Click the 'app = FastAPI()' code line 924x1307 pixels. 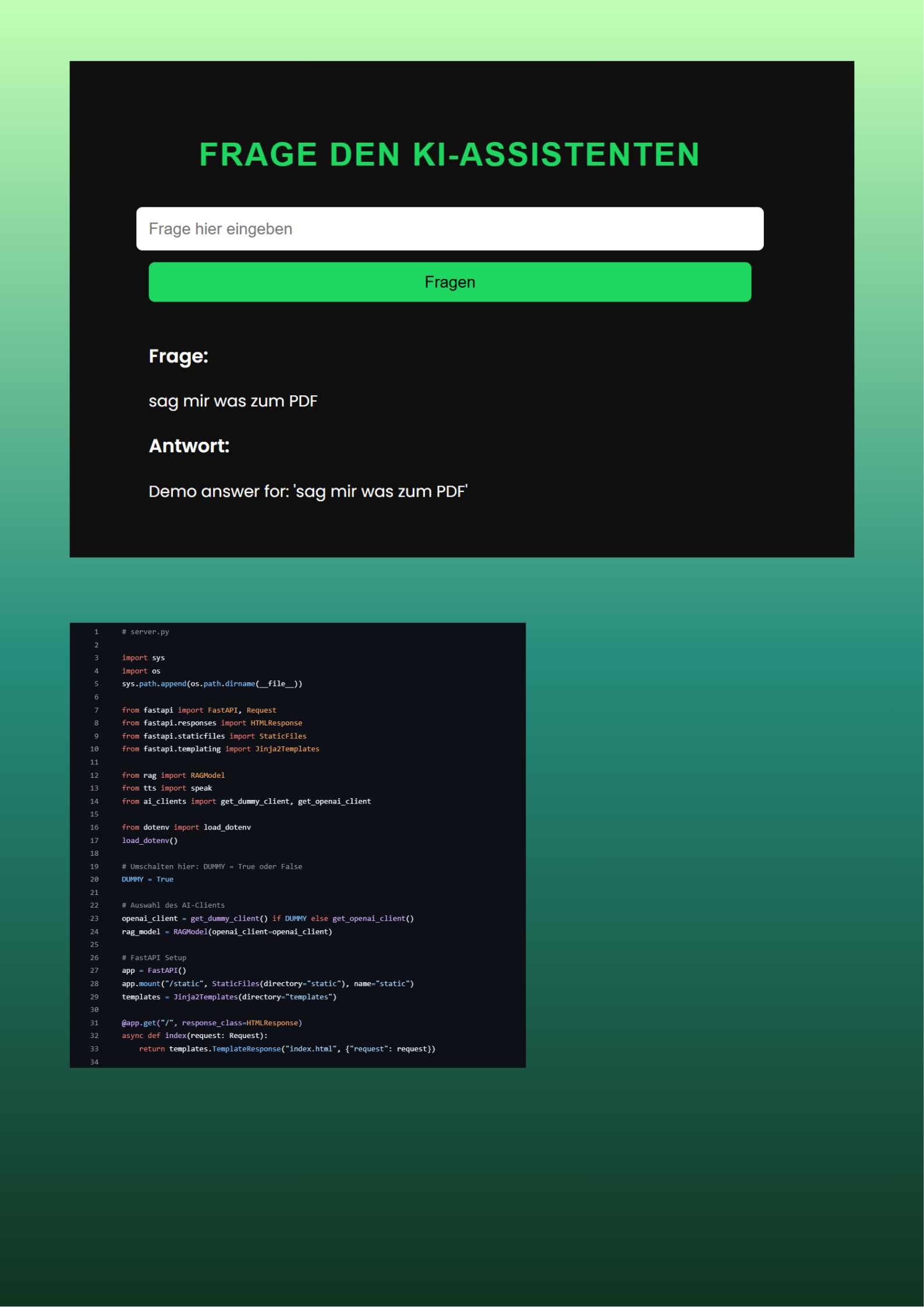point(154,970)
